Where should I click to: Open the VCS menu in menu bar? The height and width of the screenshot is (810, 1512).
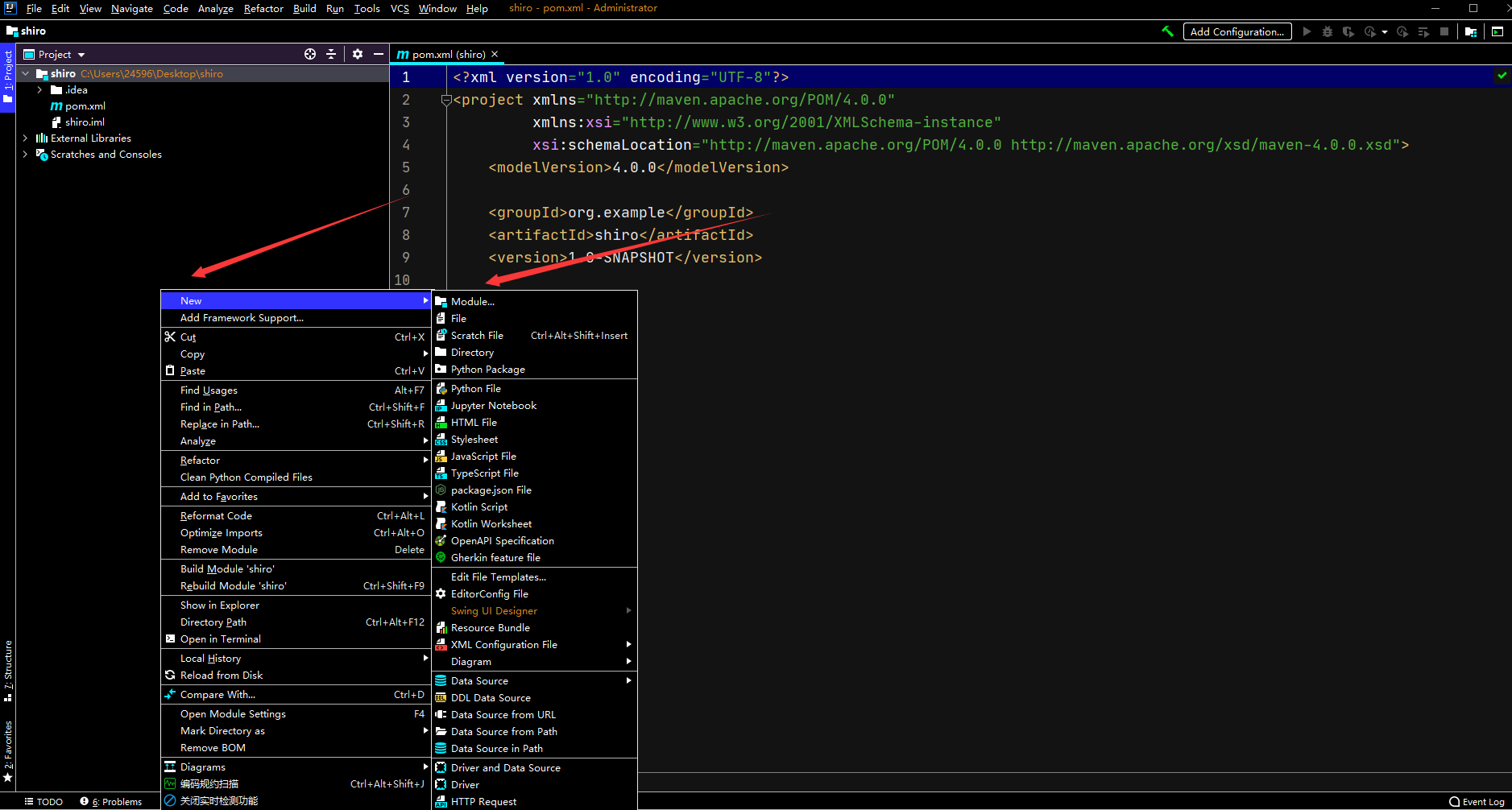tap(400, 8)
